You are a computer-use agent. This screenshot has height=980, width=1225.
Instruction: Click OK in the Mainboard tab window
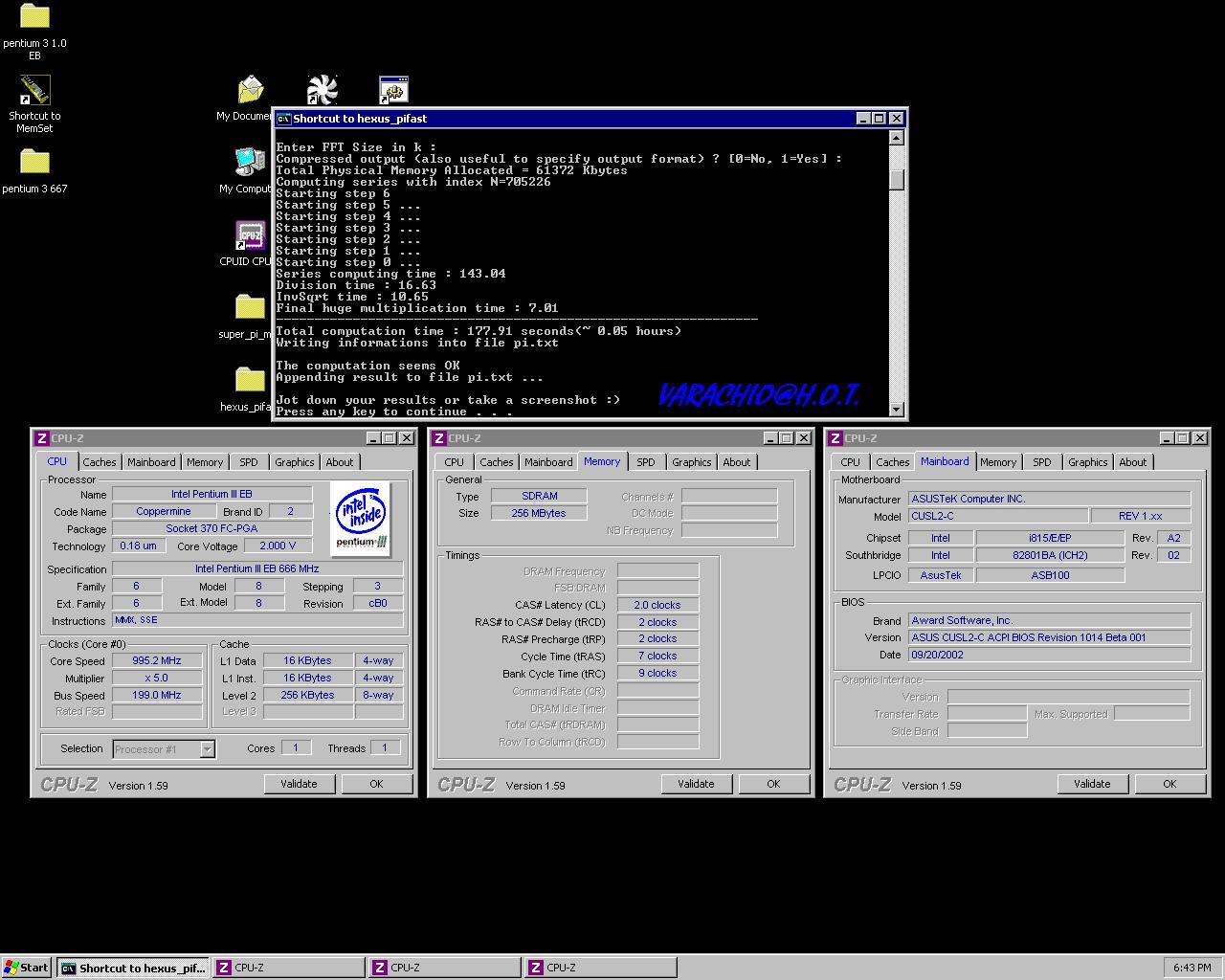tap(1169, 784)
